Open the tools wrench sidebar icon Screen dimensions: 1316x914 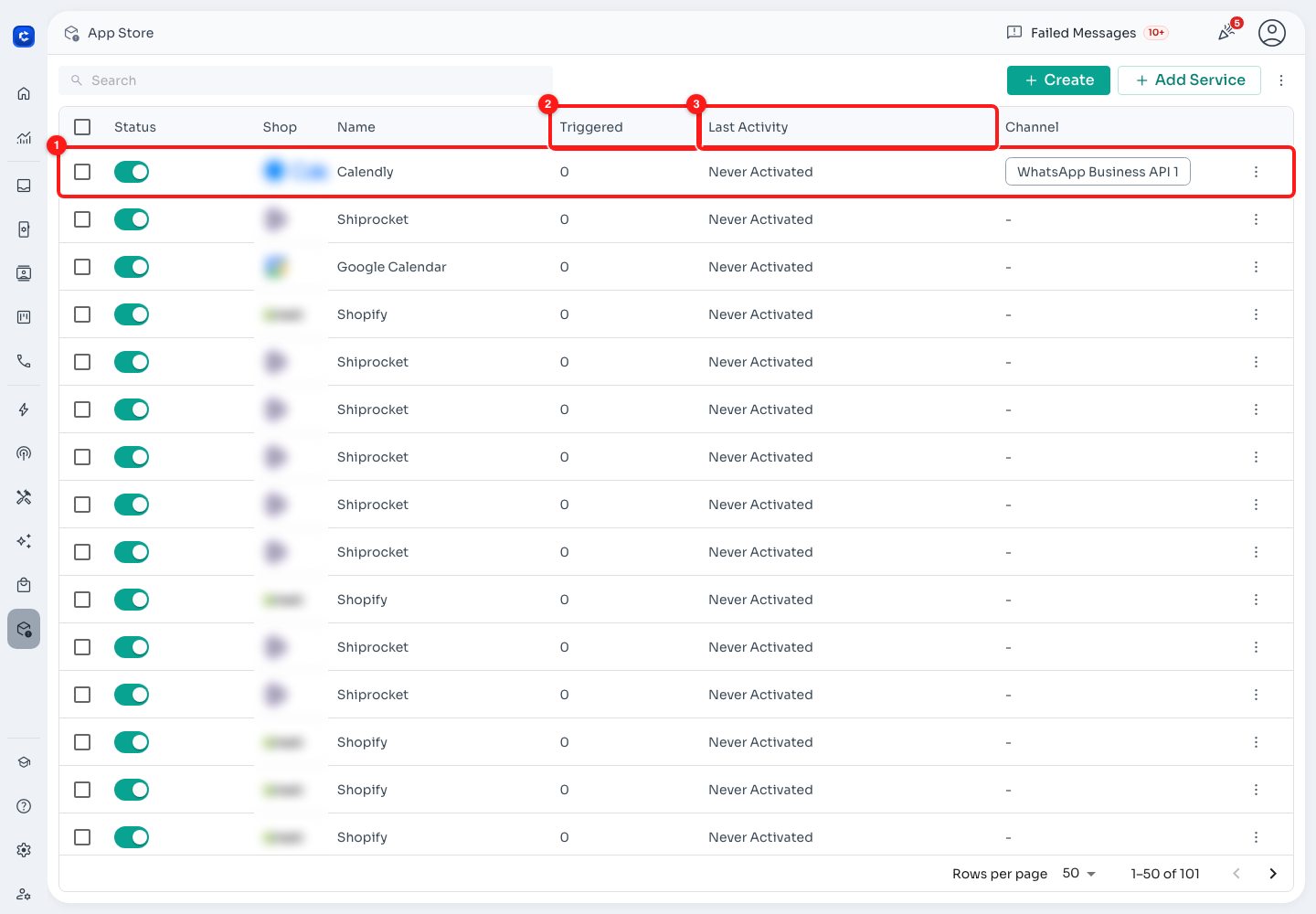(24, 497)
